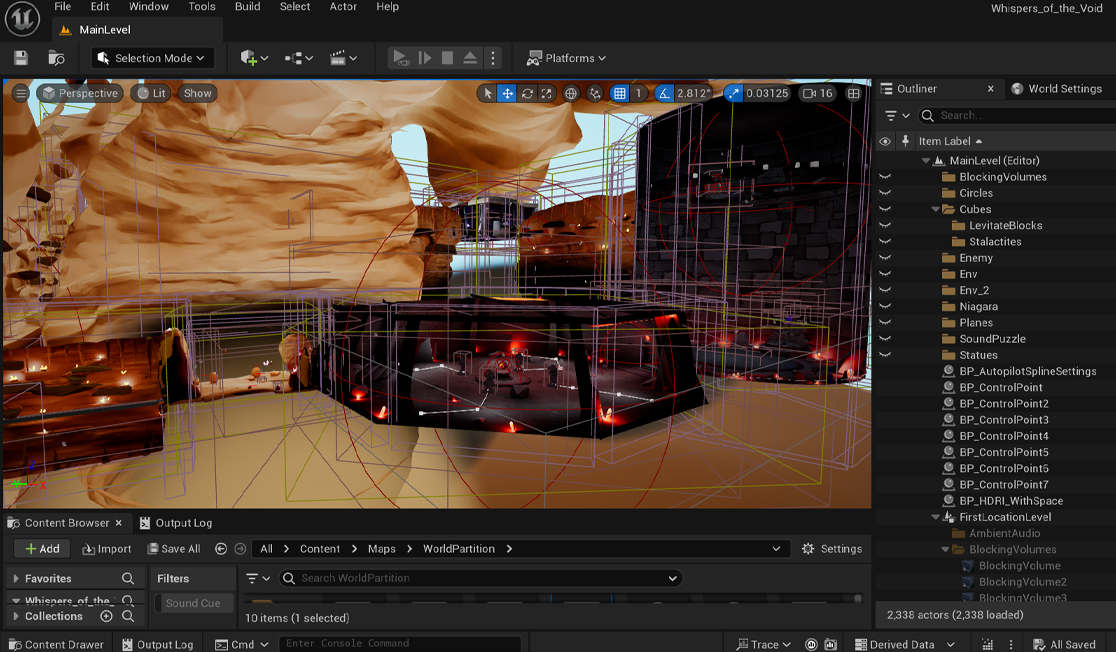Open the Build menu

pyautogui.click(x=248, y=6)
